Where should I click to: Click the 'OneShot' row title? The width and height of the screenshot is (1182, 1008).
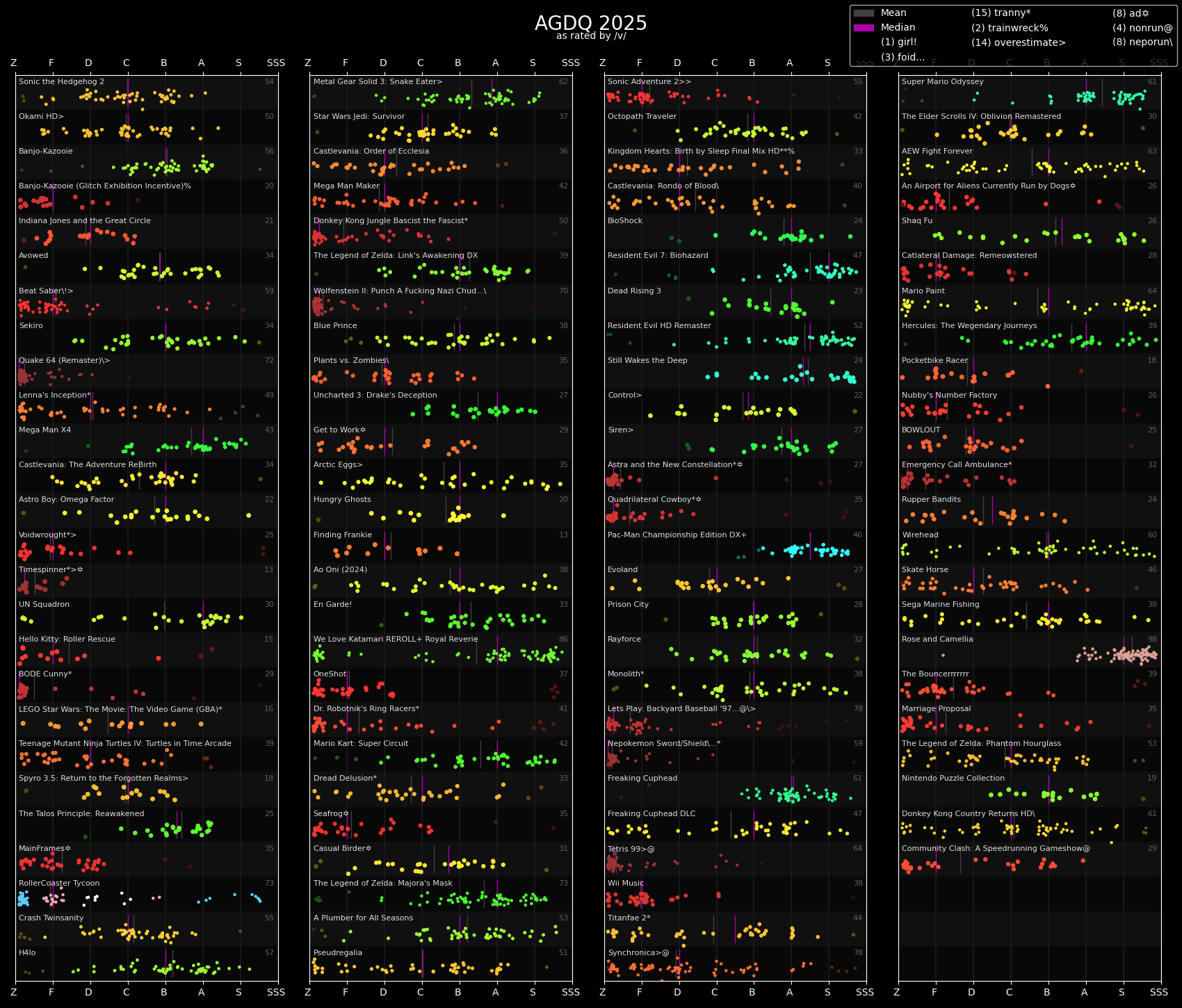[330, 674]
